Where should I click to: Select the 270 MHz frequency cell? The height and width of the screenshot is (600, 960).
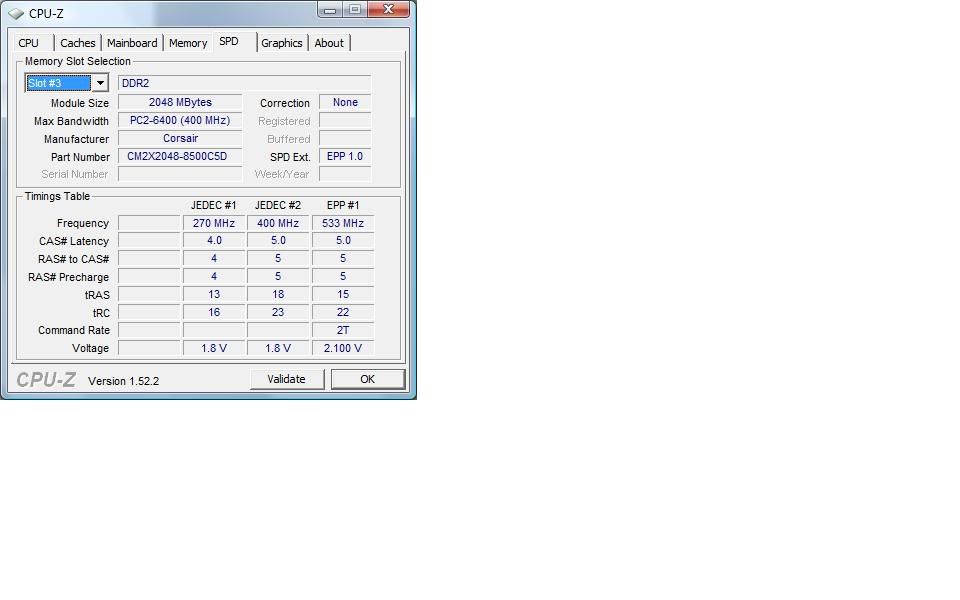click(214, 223)
